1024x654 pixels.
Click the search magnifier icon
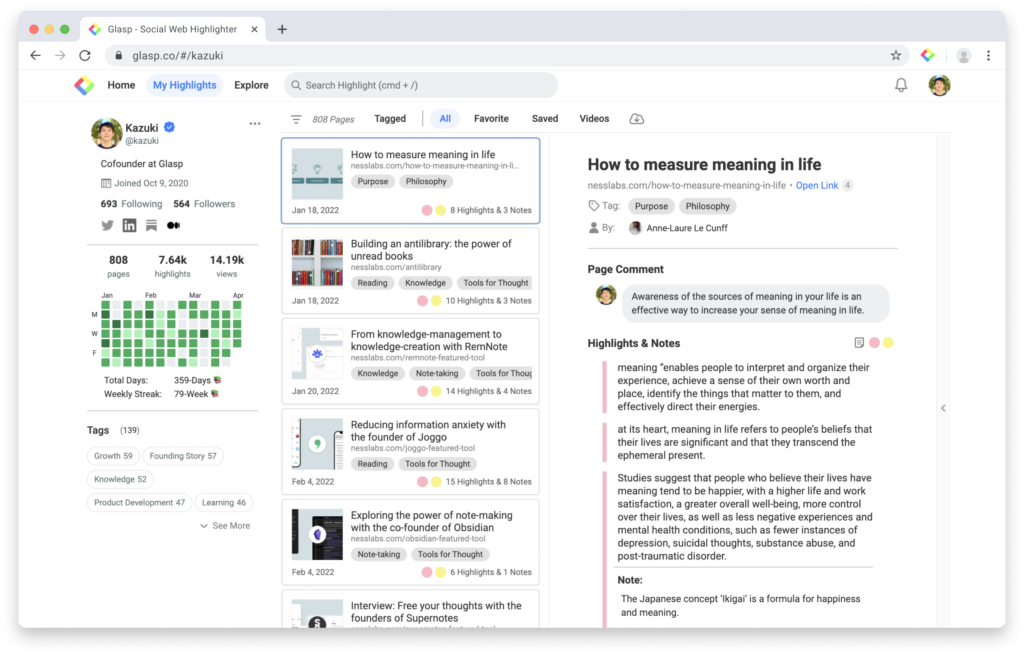(296, 86)
